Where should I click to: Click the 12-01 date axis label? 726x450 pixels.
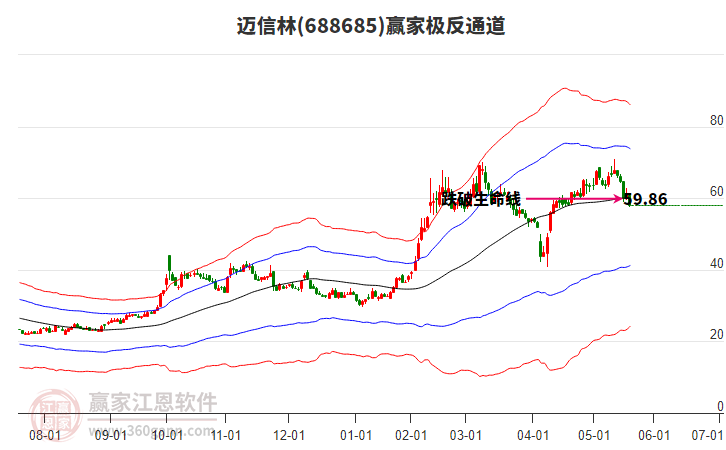click(x=289, y=435)
